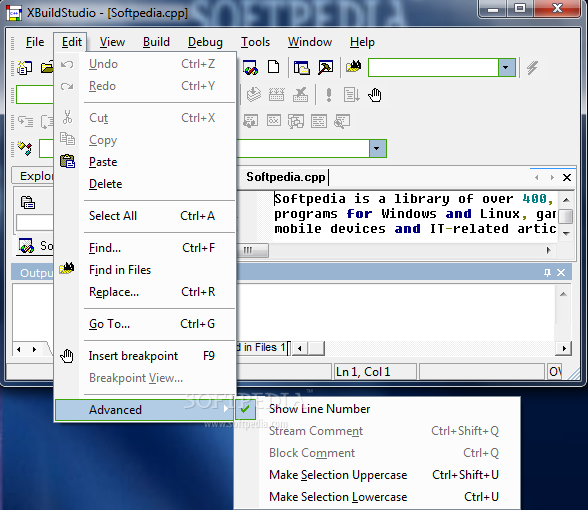This screenshot has width=588, height=510.
Task: Click the go/run document arrow icon
Action: click(x=352, y=95)
